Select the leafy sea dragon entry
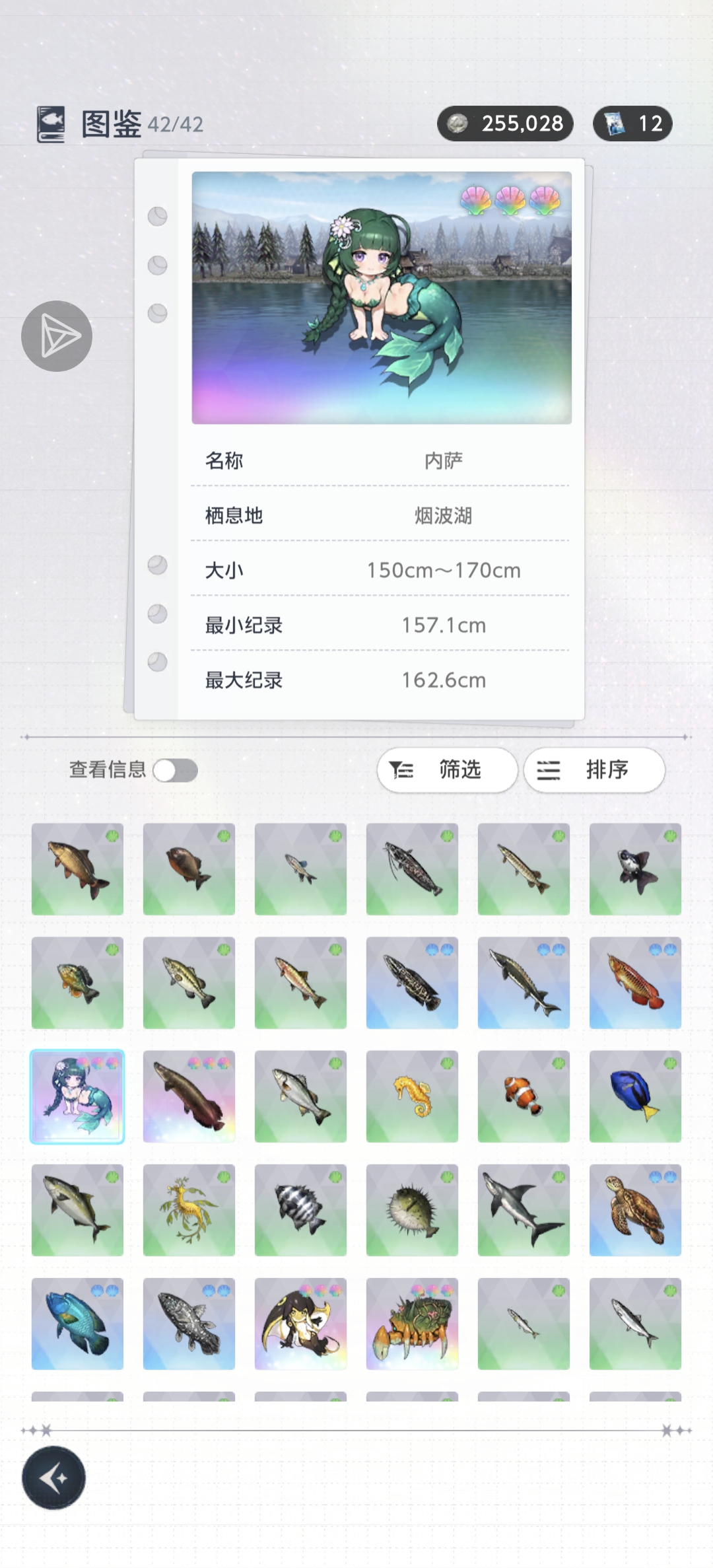This screenshot has width=713, height=1568. (189, 1210)
